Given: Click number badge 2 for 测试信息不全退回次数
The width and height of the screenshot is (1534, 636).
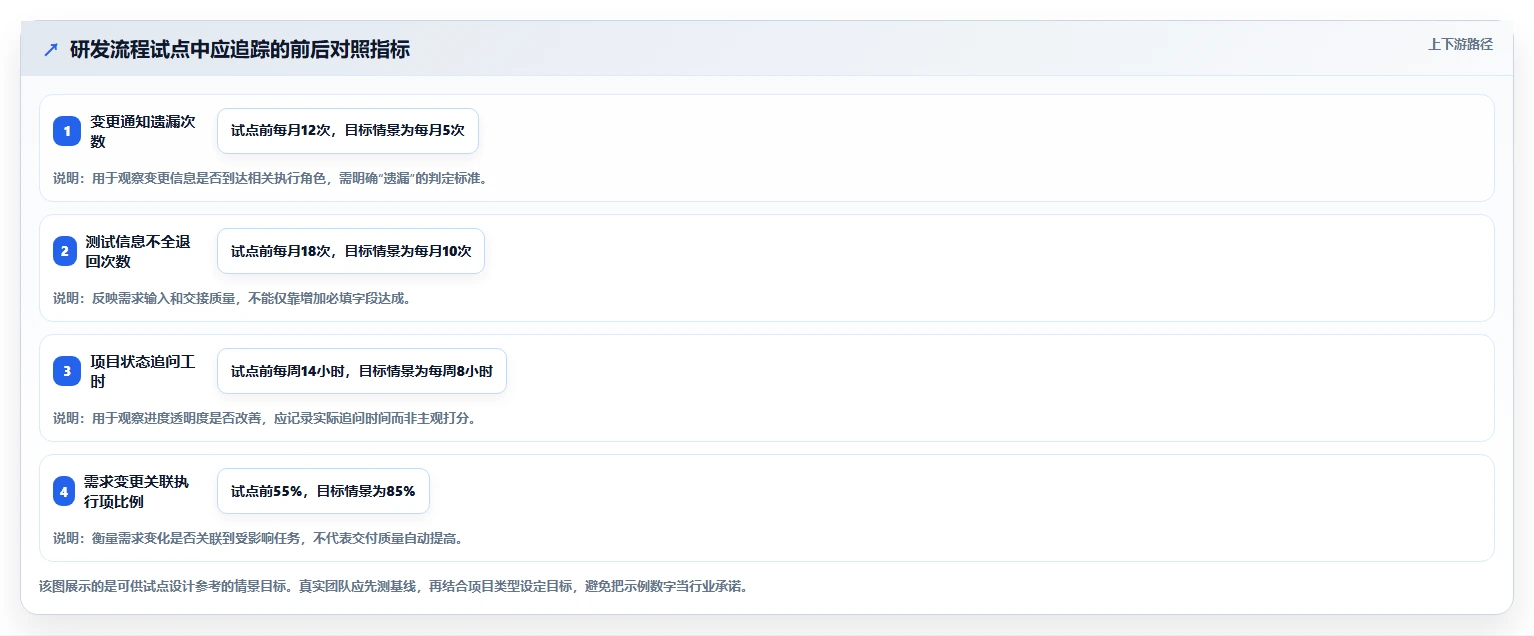Looking at the screenshot, I should pyautogui.click(x=65, y=251).
